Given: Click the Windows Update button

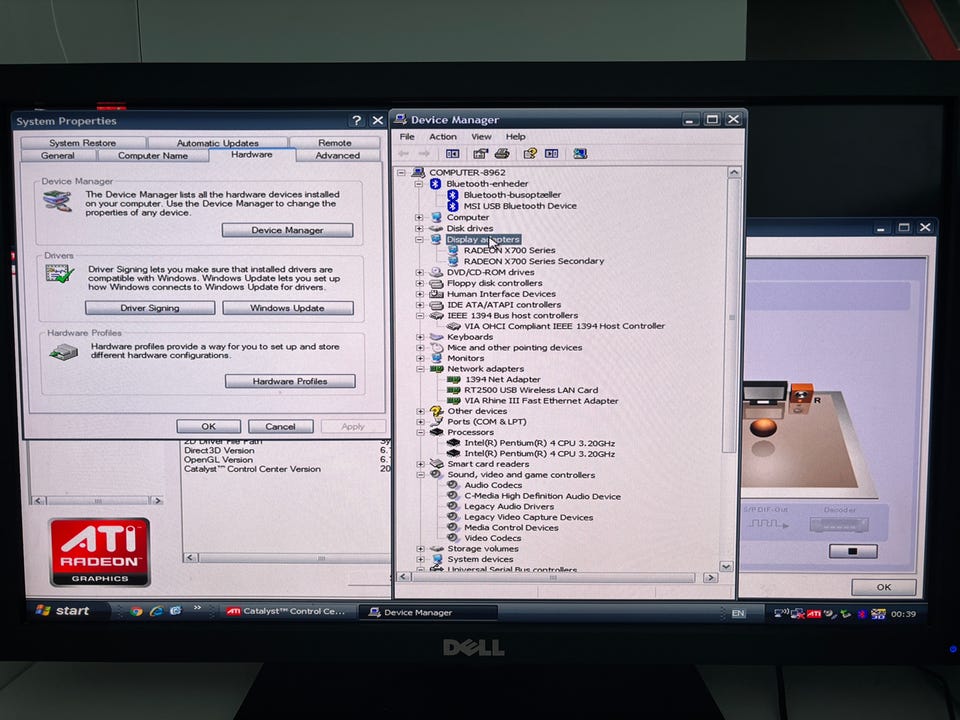Looking at the screenshot, I should (x=288, y=308).
